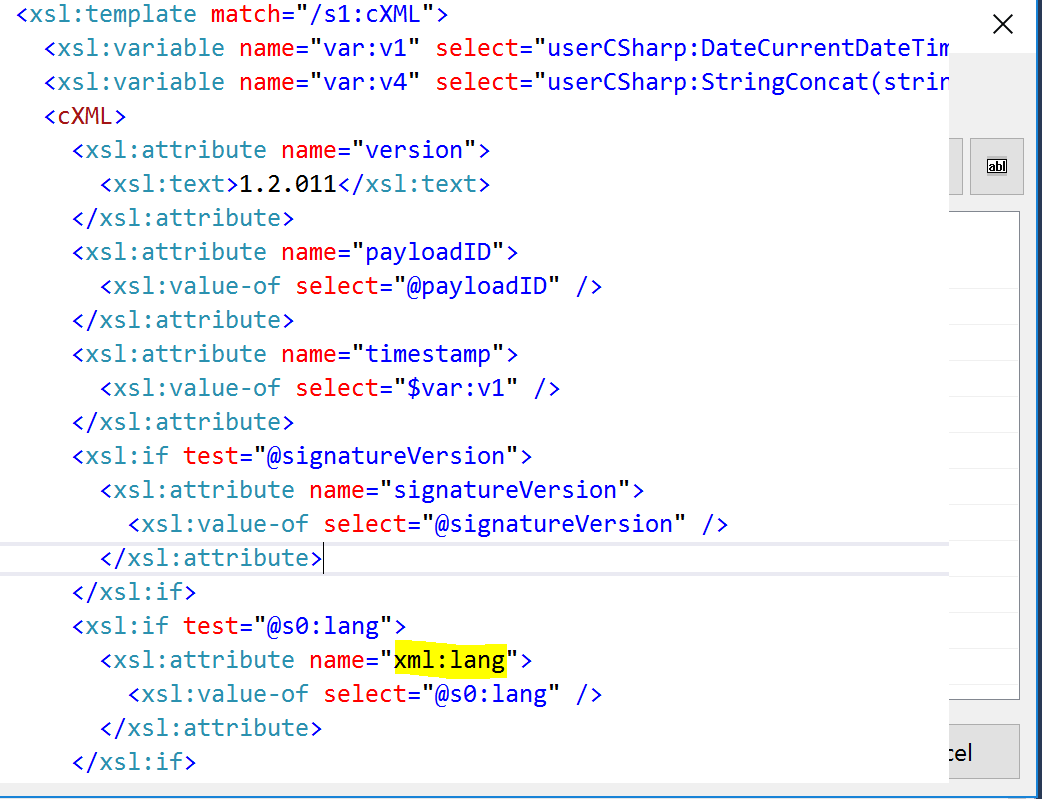Click the xsl:if test @signatureVersion line
Screen dimensions: 1042x799
pyautogui.click(x=302, y=456)
